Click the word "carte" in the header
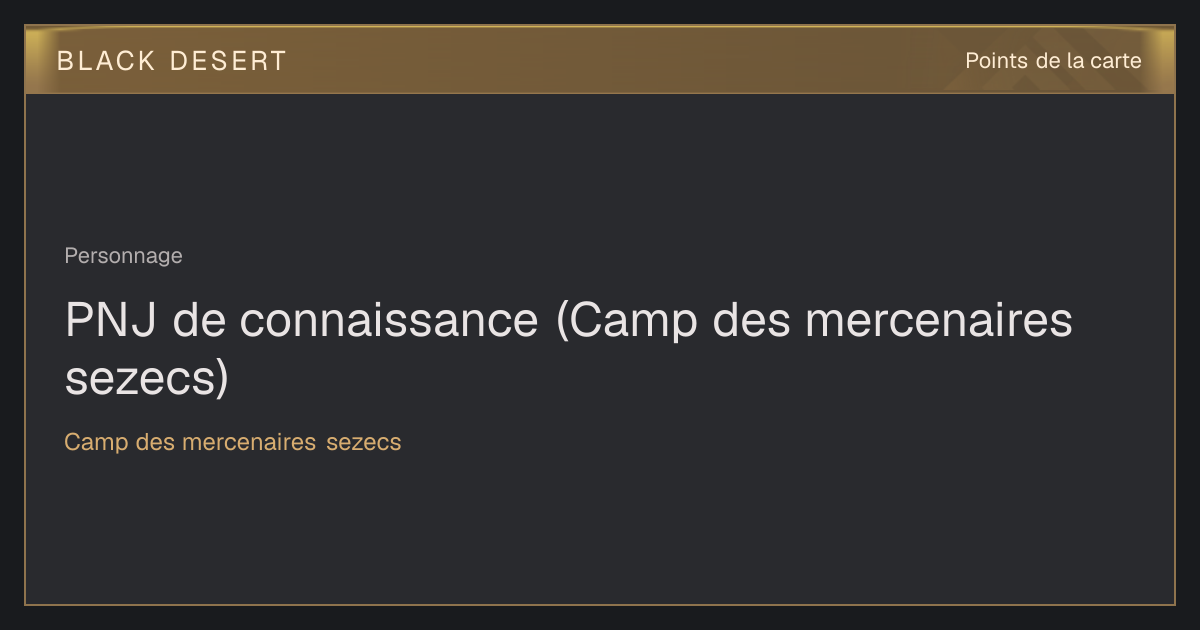The image size is (1200, 630). (1116, 61)
